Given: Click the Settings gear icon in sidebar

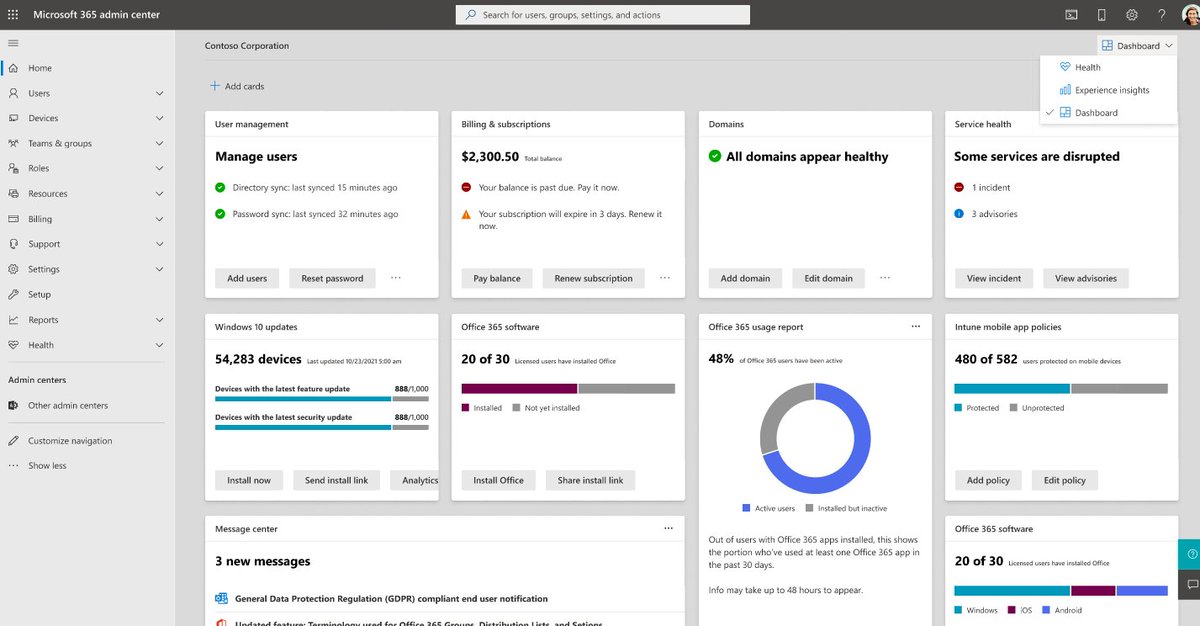Looking at the screenshot, I should point(13,269).
